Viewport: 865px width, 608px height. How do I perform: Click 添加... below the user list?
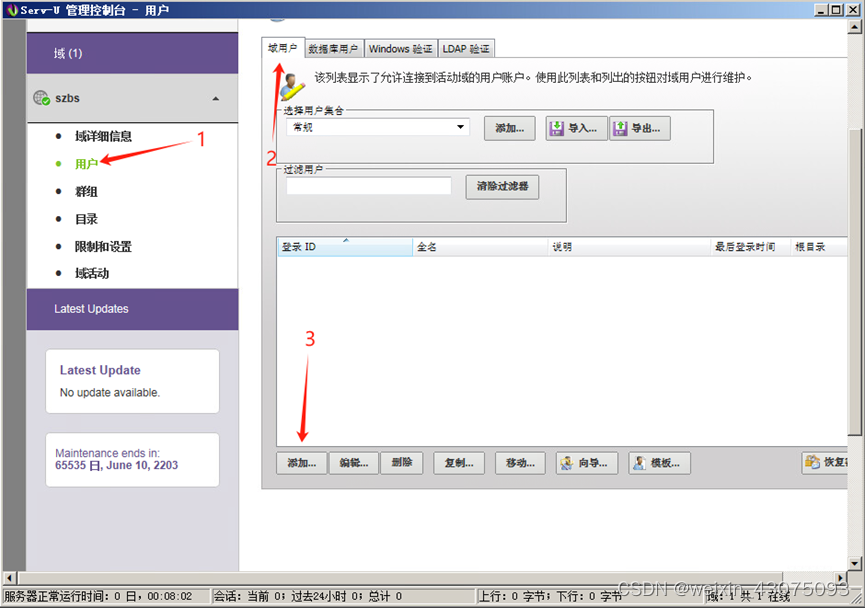pos(302,463)
